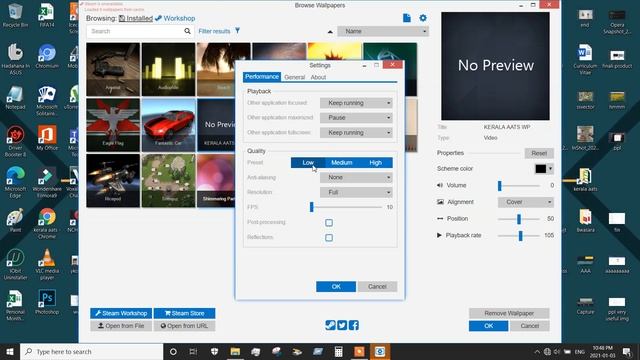Click the Playback rate play icon
Screen dimensions: 640x360
[x=439, y=235]
